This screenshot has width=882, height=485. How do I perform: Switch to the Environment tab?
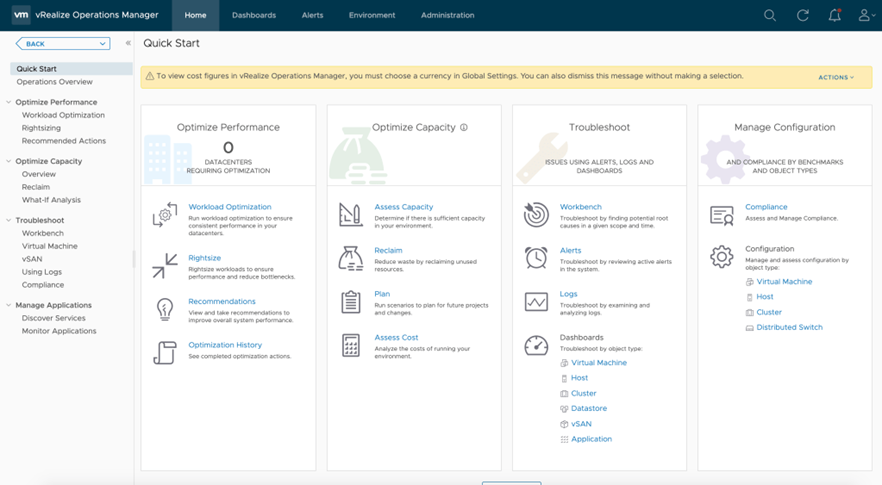pyautogui.click(x=372, y=15)
